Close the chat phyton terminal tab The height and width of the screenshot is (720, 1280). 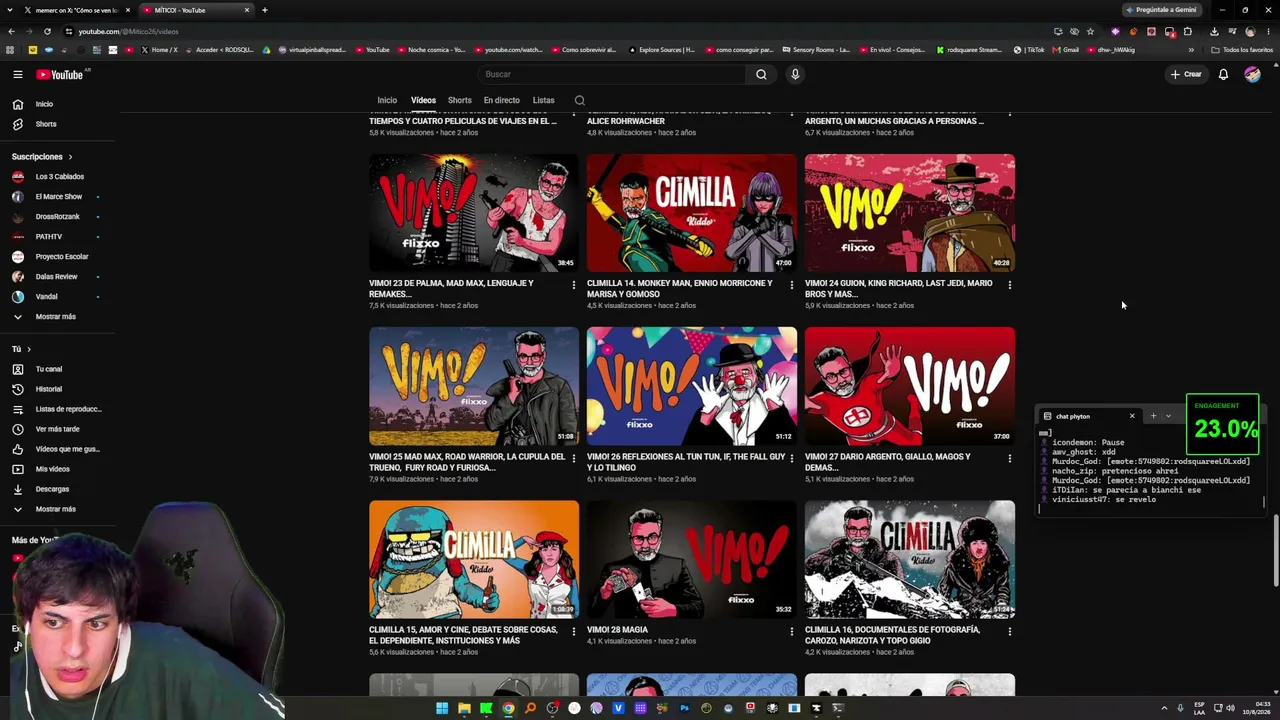tap(1132, 416)
